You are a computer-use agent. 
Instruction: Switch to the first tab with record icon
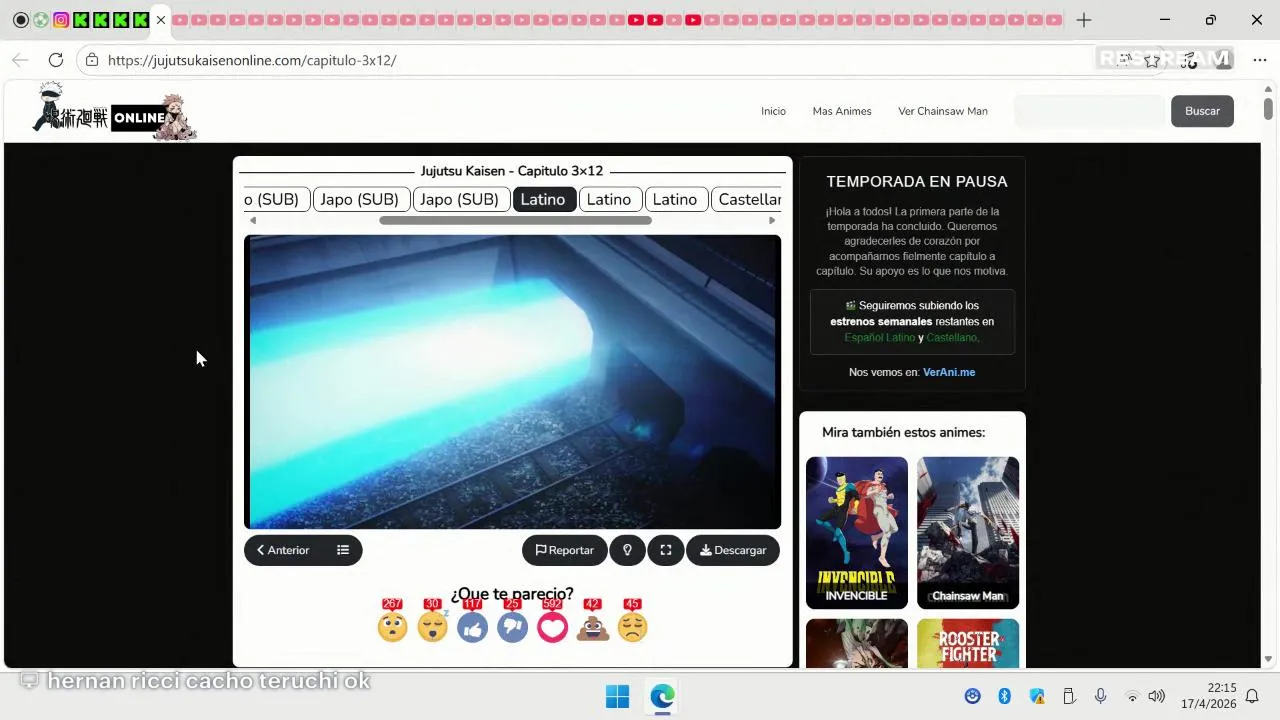pos(21,20)
